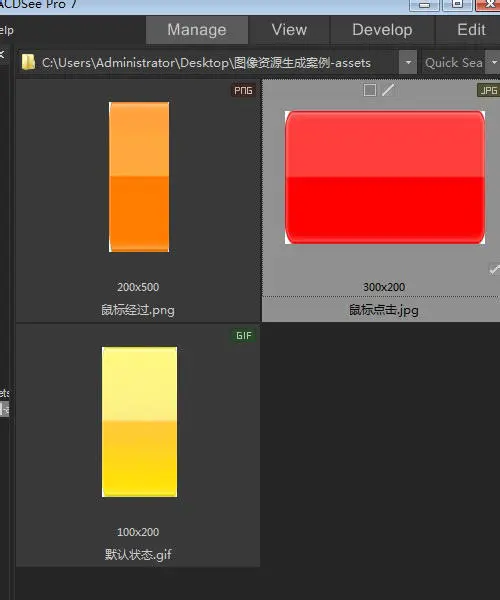Click the file name 鼠标点击.jpg

pyautogui.click(x=383, y=310)
